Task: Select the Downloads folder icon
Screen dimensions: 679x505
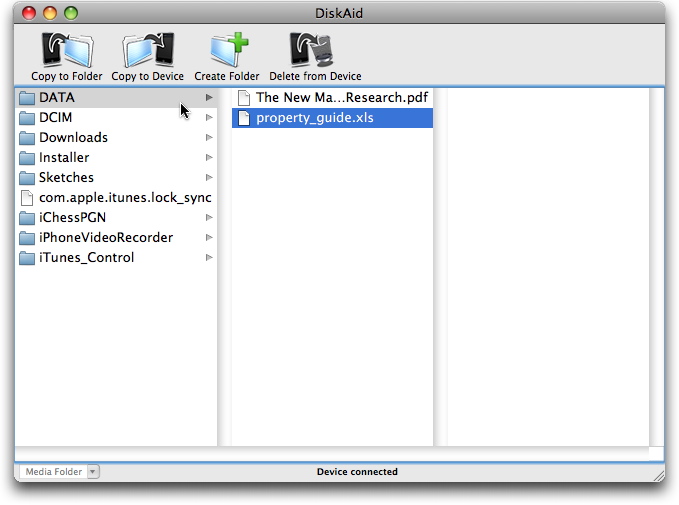Action: (x=27, y=138)
